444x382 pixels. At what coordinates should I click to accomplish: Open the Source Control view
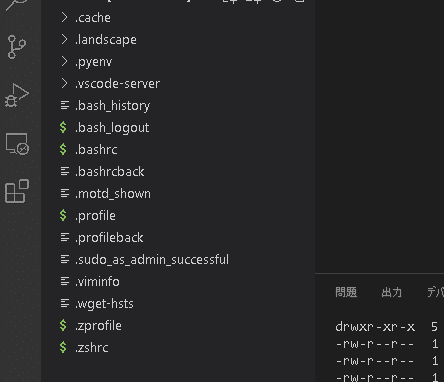pos(17,47)
